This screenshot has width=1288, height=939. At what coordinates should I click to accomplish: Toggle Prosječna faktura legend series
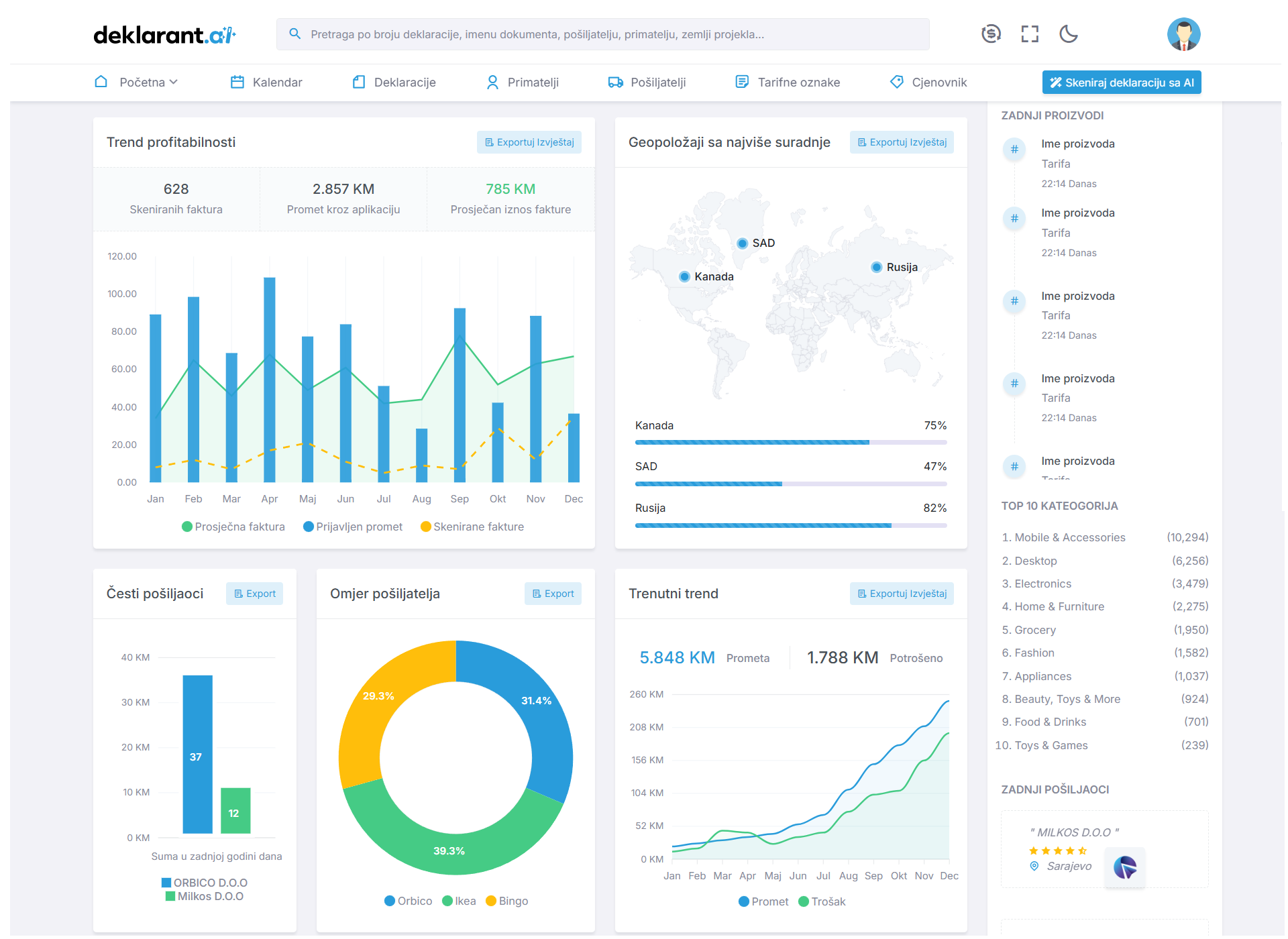click(x=233, y=527)
